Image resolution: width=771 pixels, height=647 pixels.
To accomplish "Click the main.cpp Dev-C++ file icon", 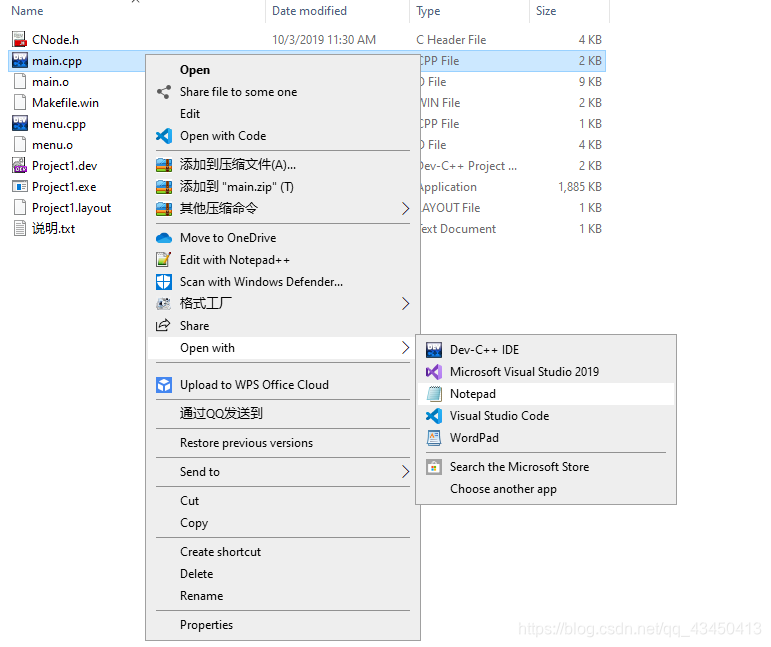I will 19,60.
